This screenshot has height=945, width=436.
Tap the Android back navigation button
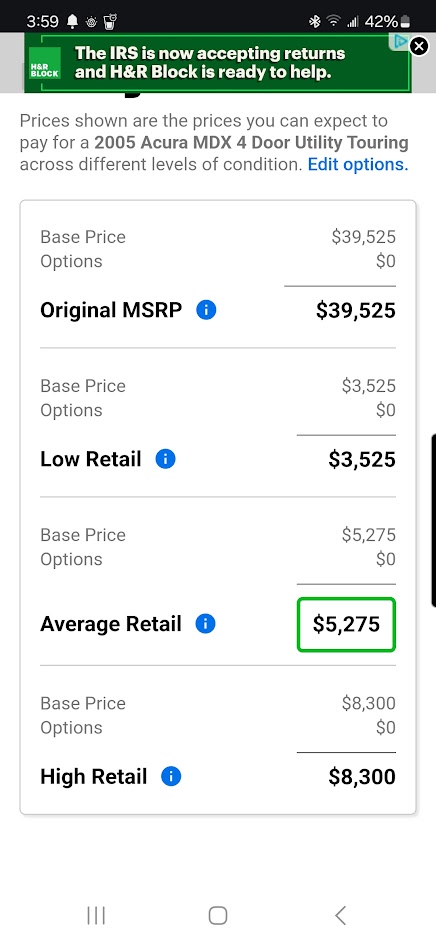coord(340,915)
